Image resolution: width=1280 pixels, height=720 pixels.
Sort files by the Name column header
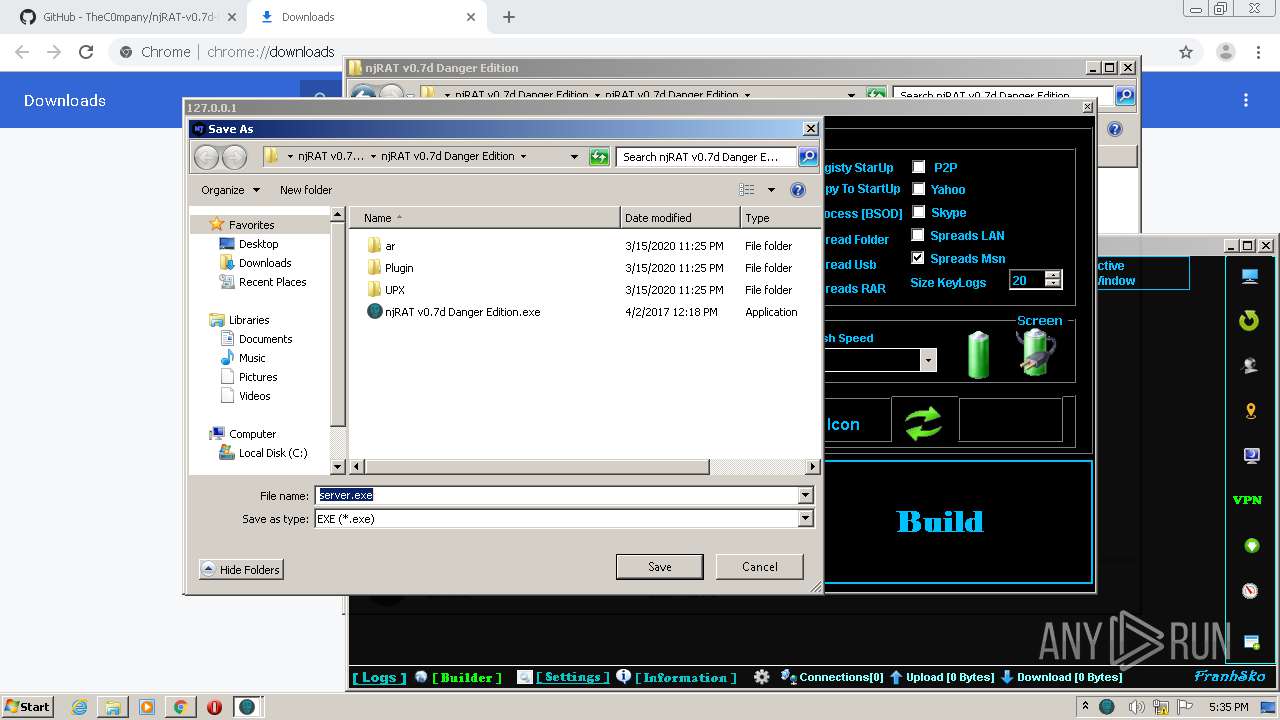[x=484, y=218]
